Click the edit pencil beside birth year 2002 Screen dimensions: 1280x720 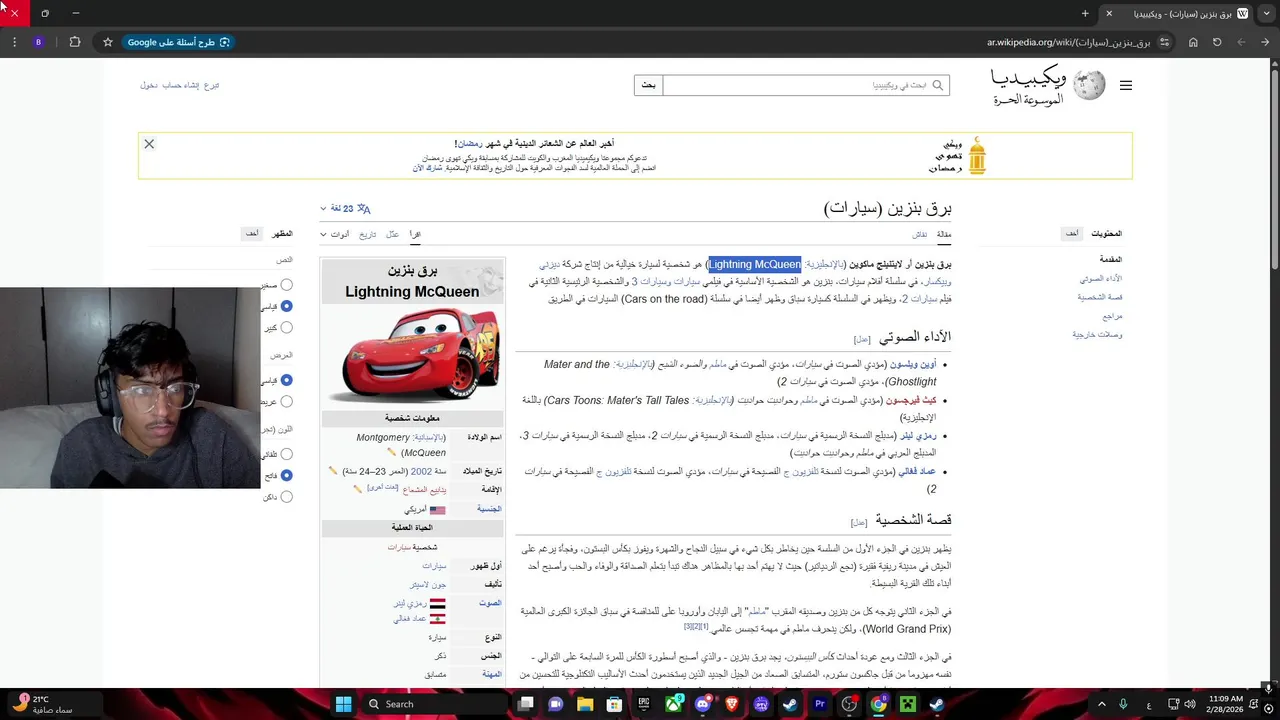pyautogui.click(x=333, y=471)
